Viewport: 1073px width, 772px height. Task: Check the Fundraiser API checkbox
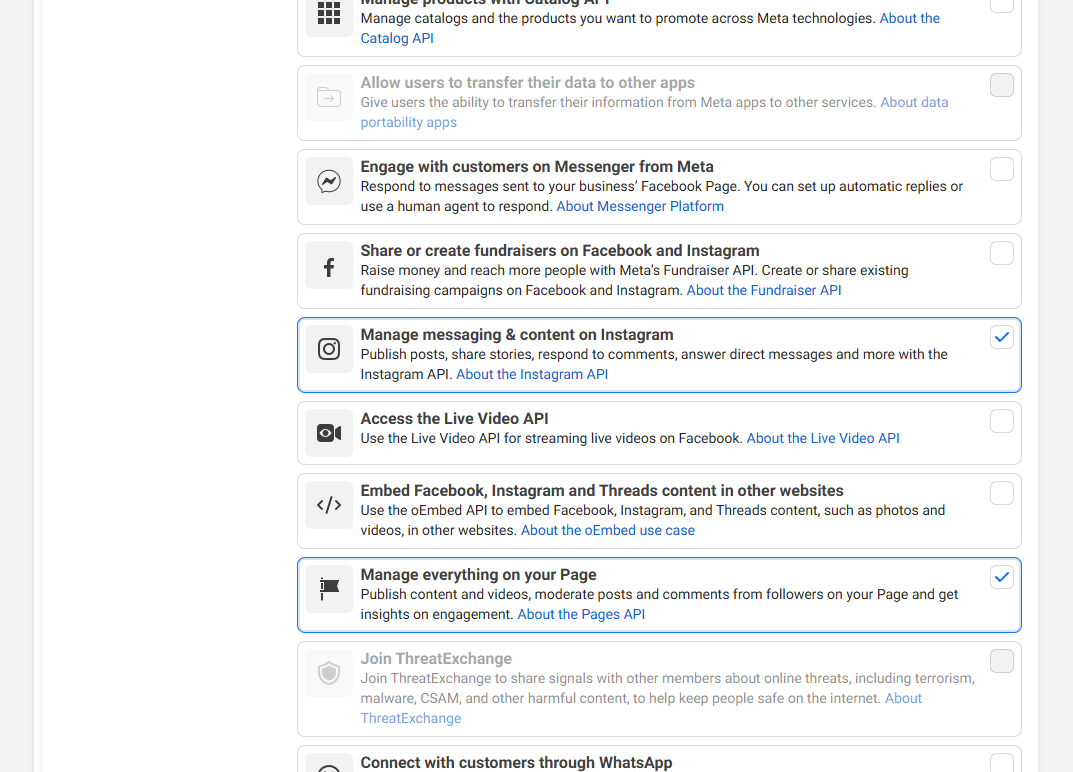[1001, 253]
